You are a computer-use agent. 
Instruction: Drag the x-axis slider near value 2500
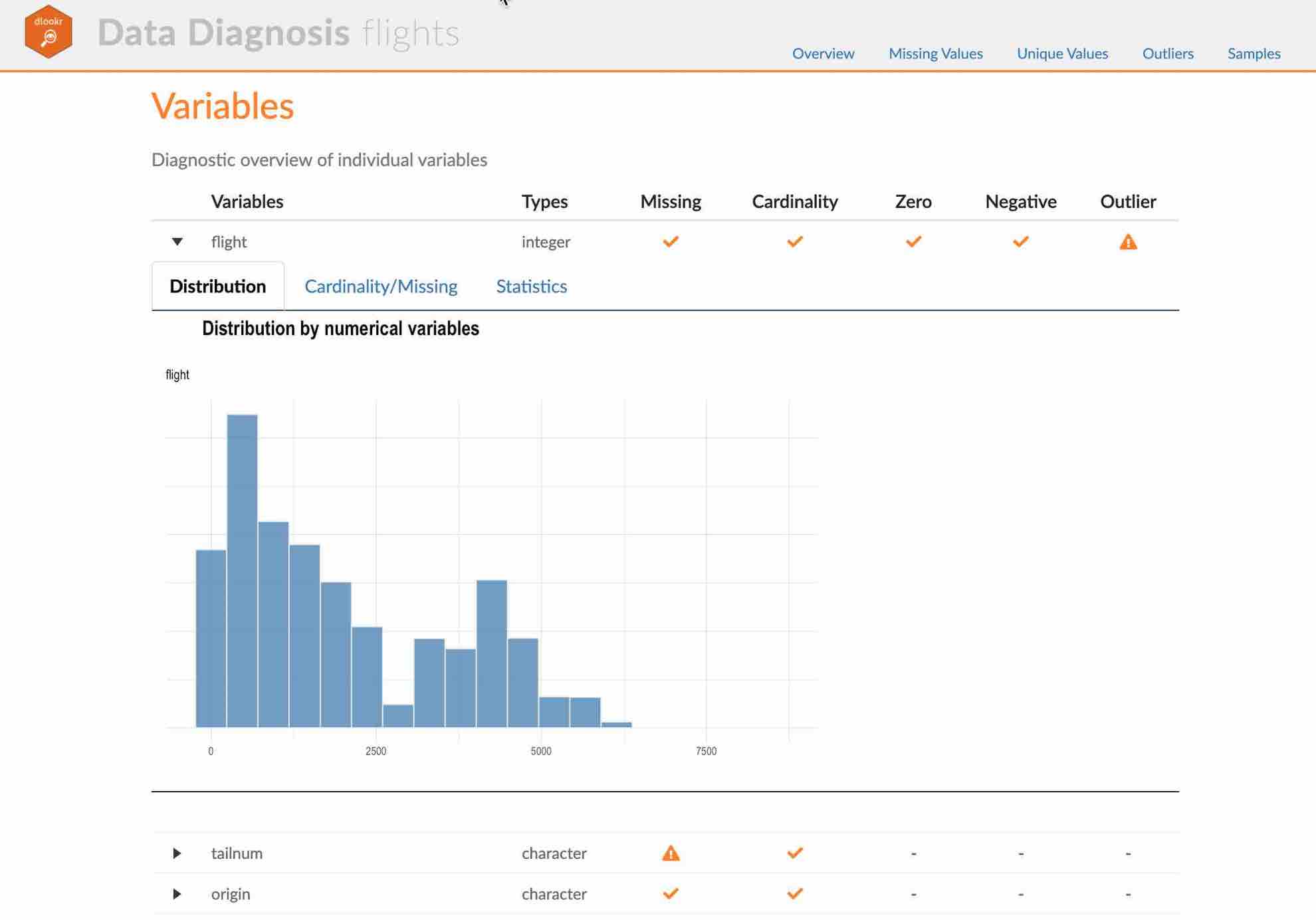click(375, 750)
